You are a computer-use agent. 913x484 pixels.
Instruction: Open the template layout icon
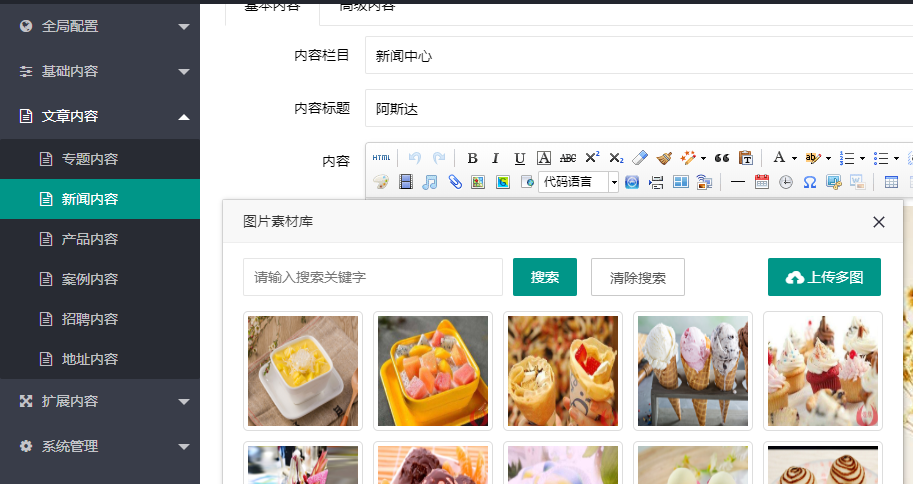(681, 182)
